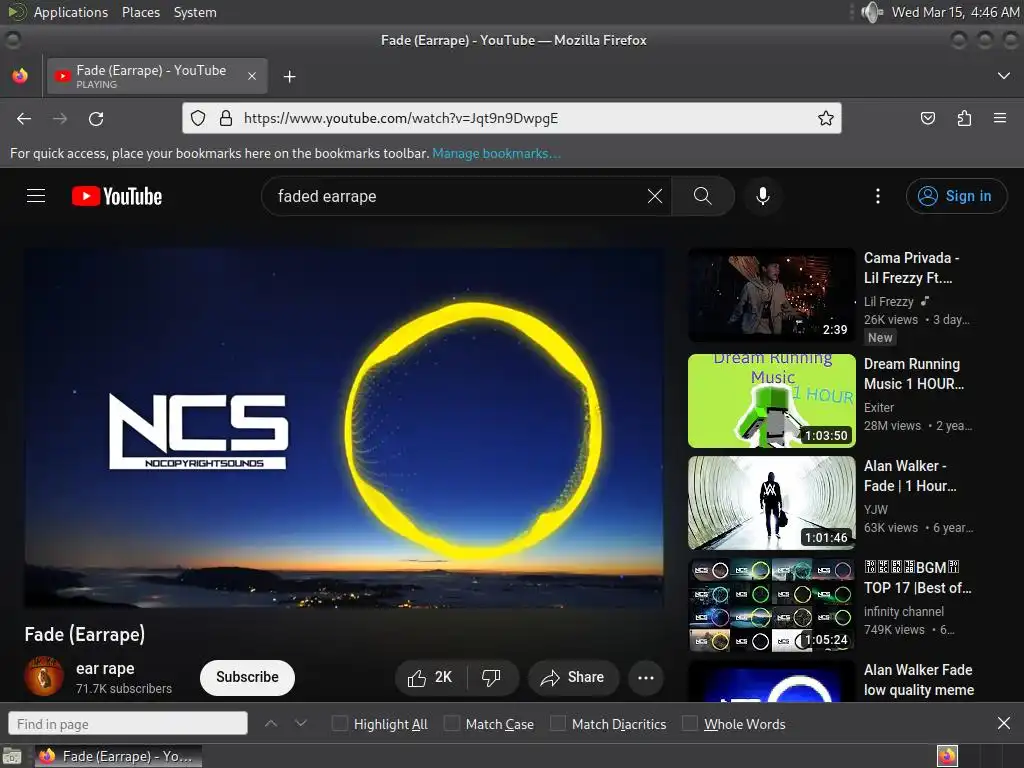Like the video with thumbs up
Screen dimensions: 1024x768
[x=430, y=677]
